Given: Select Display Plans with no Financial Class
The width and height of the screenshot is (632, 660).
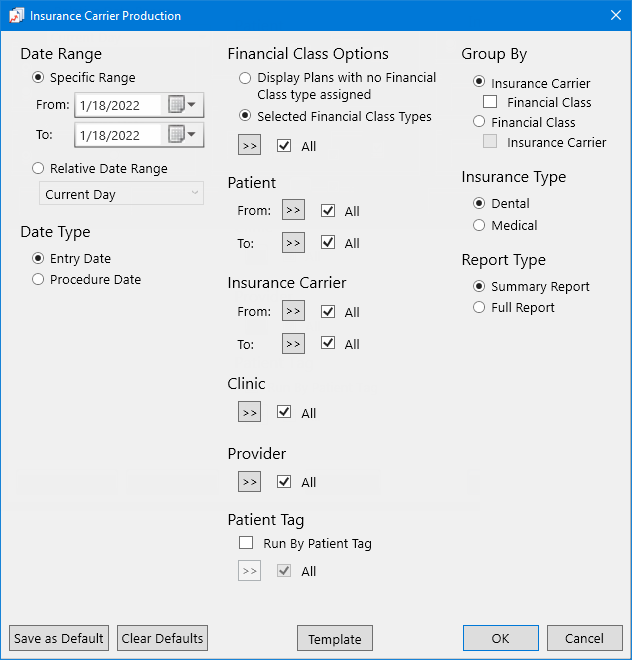Looking at the screenshot, I should [x=245, y=78].
